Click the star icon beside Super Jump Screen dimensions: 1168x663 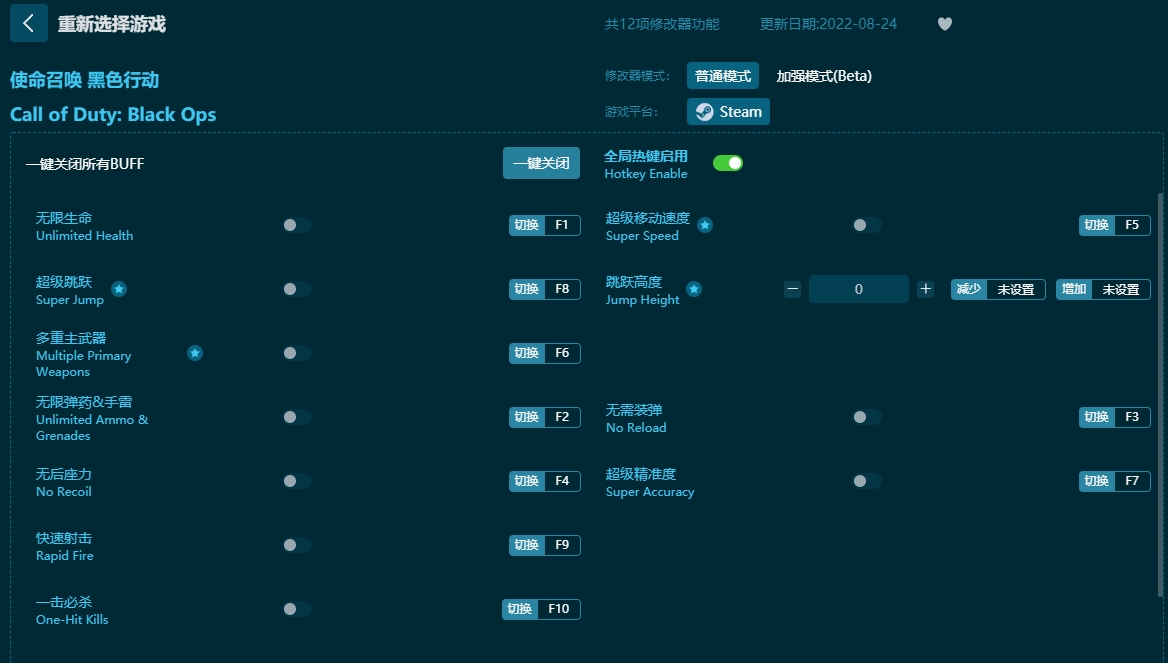coord(118,289)
